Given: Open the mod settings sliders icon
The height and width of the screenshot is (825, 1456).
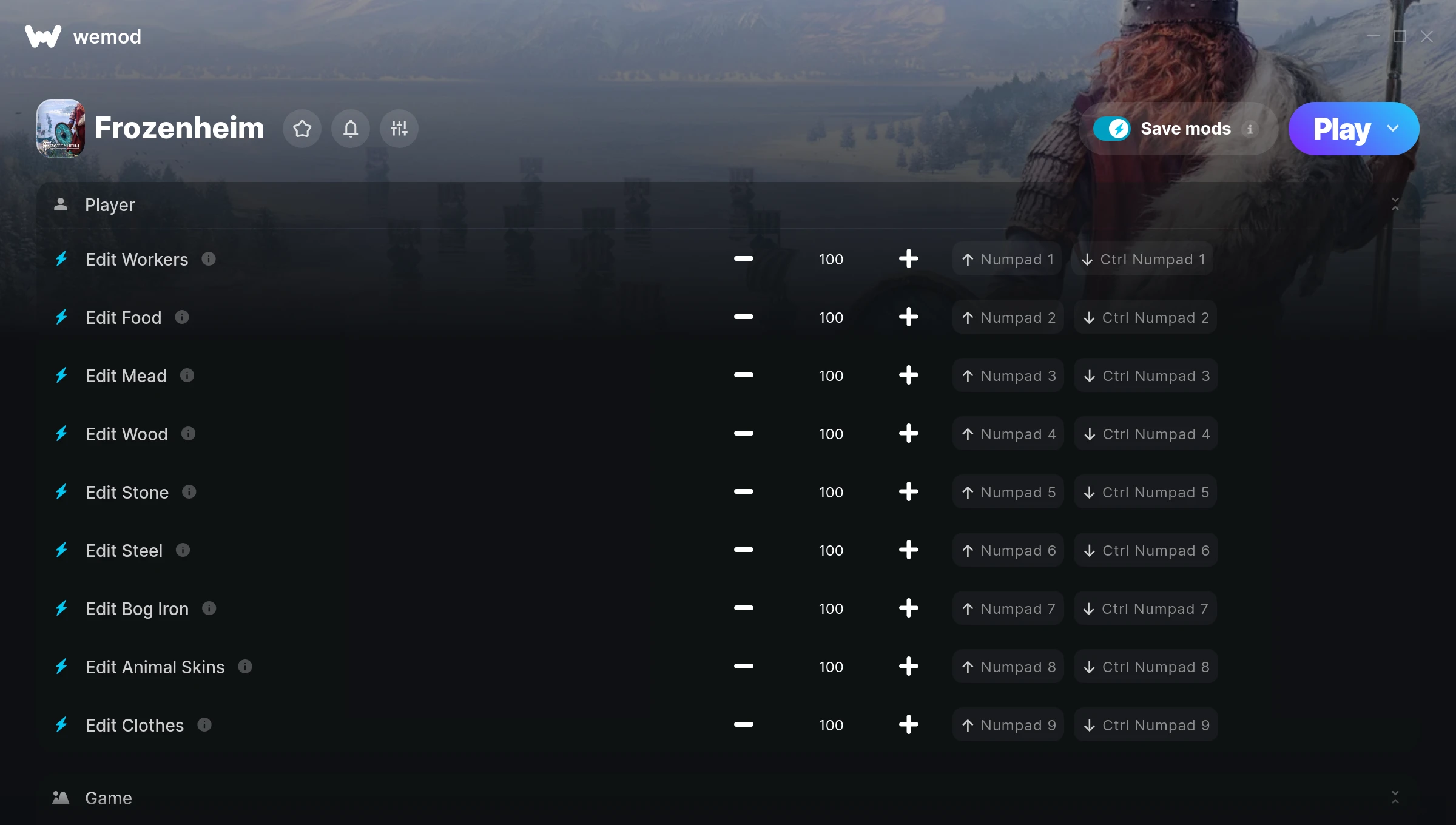Looking at the screenshot, I should point(399,129).
